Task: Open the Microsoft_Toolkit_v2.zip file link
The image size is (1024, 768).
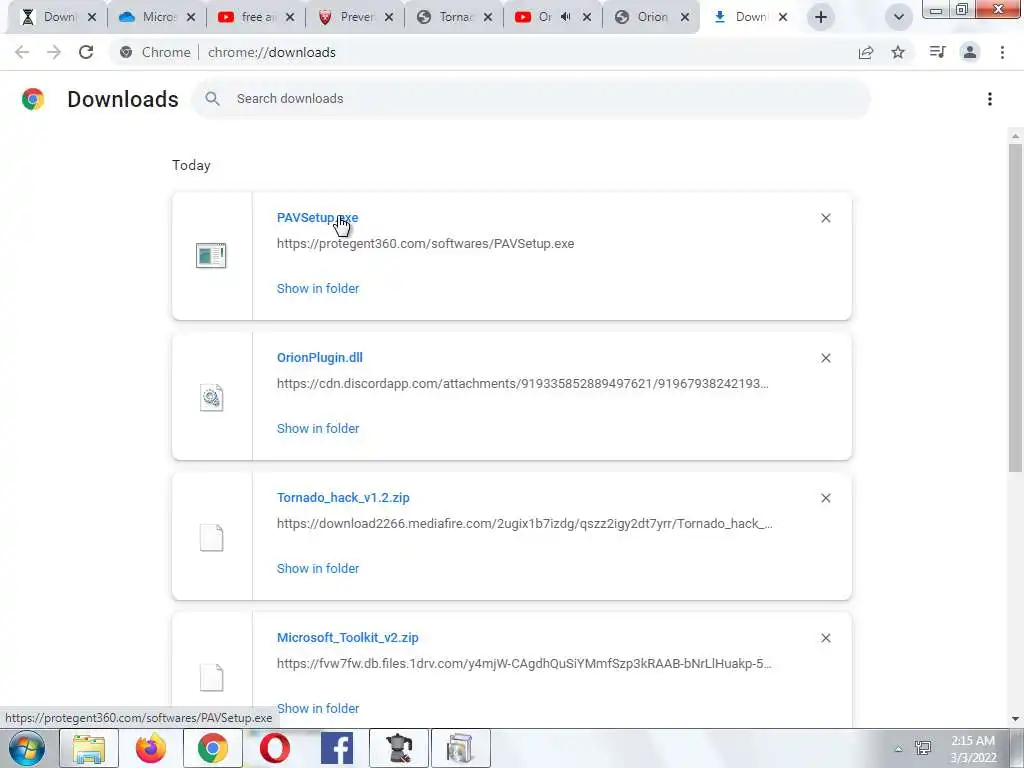Action: point(347,637)
